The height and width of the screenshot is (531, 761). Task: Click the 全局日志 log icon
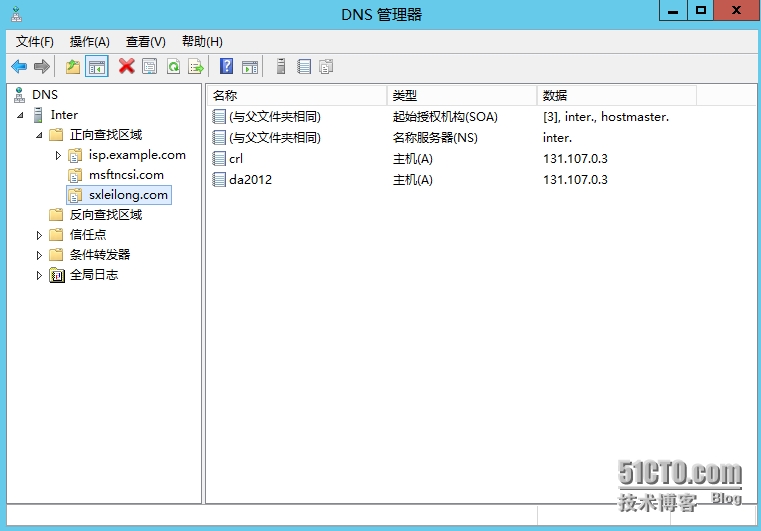coord(57,275)
